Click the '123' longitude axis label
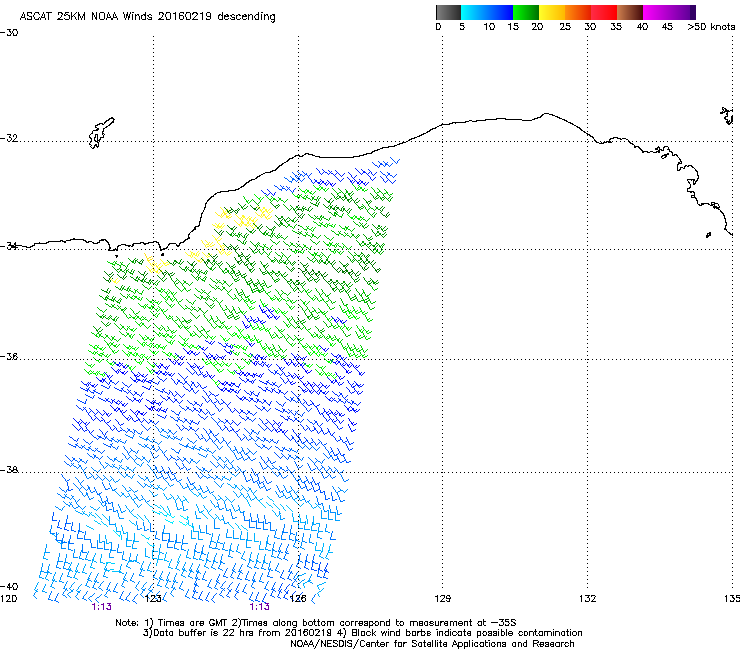 pyautogui.click(x=153, y=599)
